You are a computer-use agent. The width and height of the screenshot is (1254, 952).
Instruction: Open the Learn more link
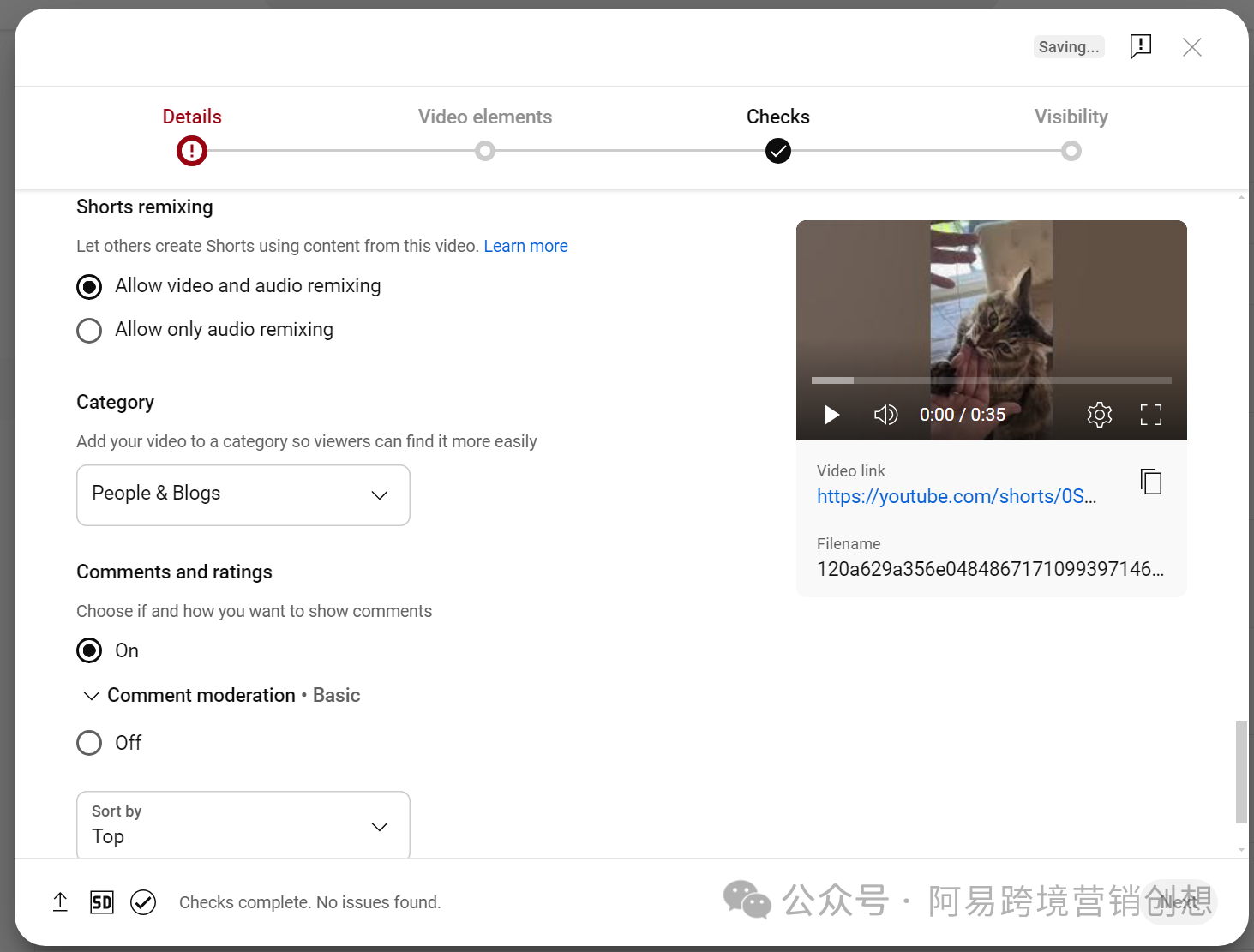[525, 247]
